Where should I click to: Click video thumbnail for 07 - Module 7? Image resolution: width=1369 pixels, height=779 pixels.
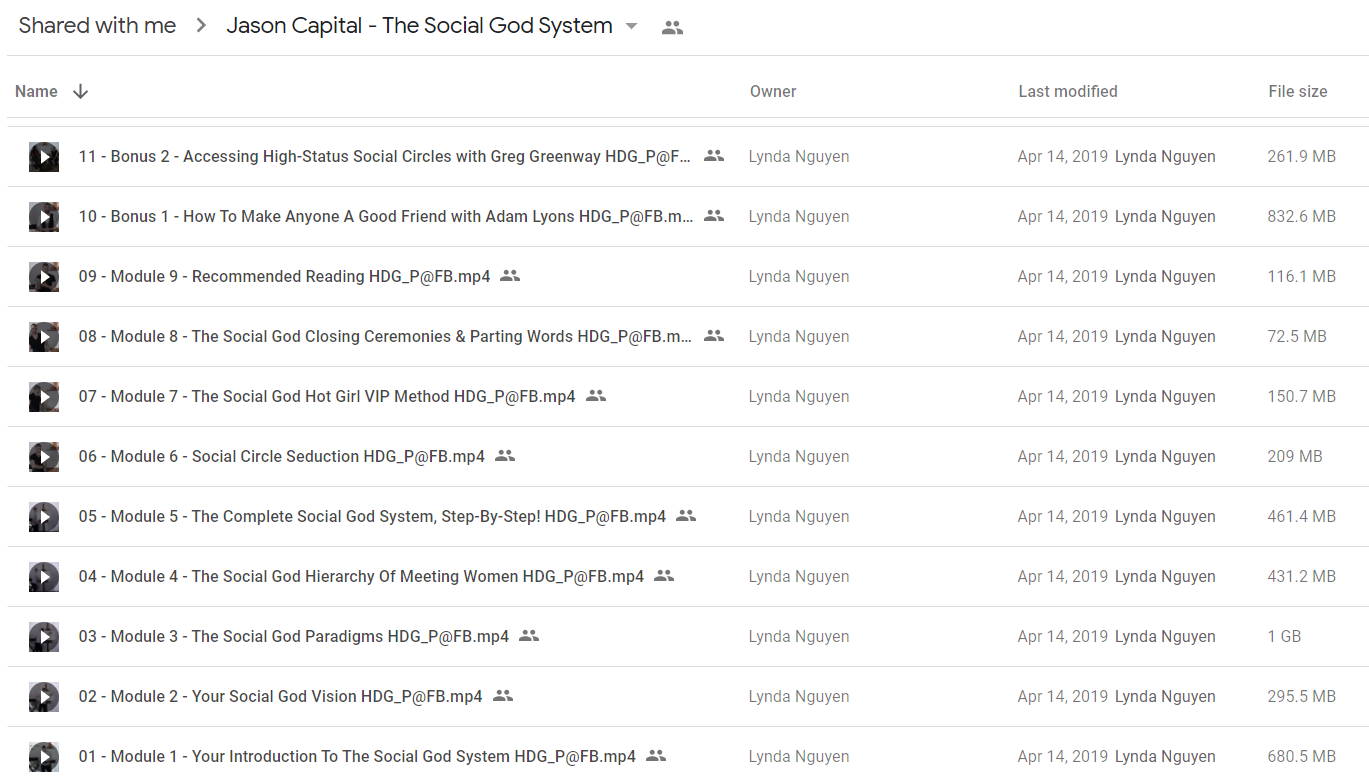point(44,397)
